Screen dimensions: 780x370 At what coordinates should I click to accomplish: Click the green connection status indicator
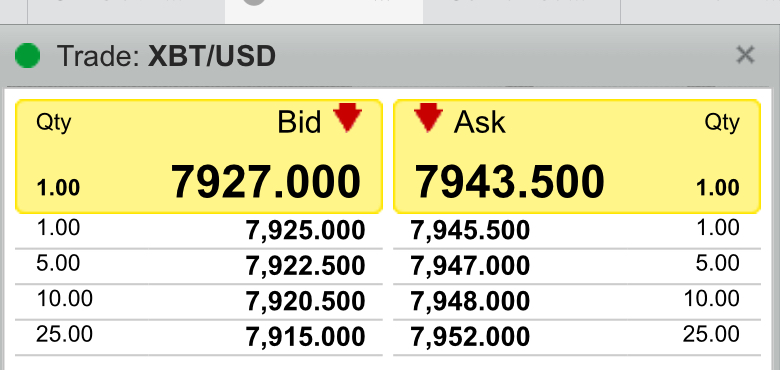(27, 55)
